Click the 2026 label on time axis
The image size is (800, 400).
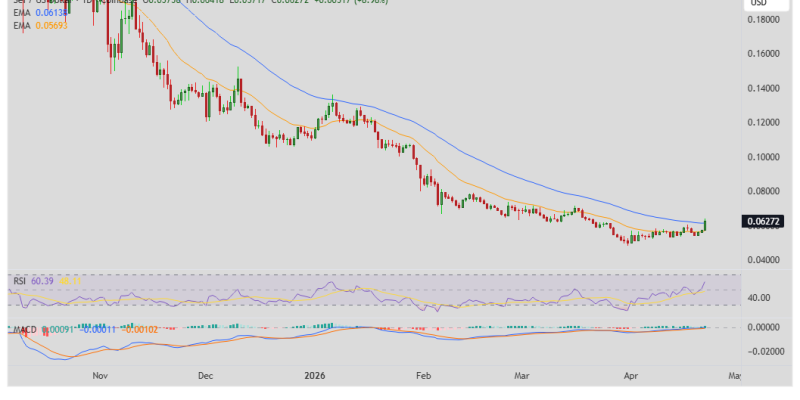pyautogui.click(x=315, y=377)
